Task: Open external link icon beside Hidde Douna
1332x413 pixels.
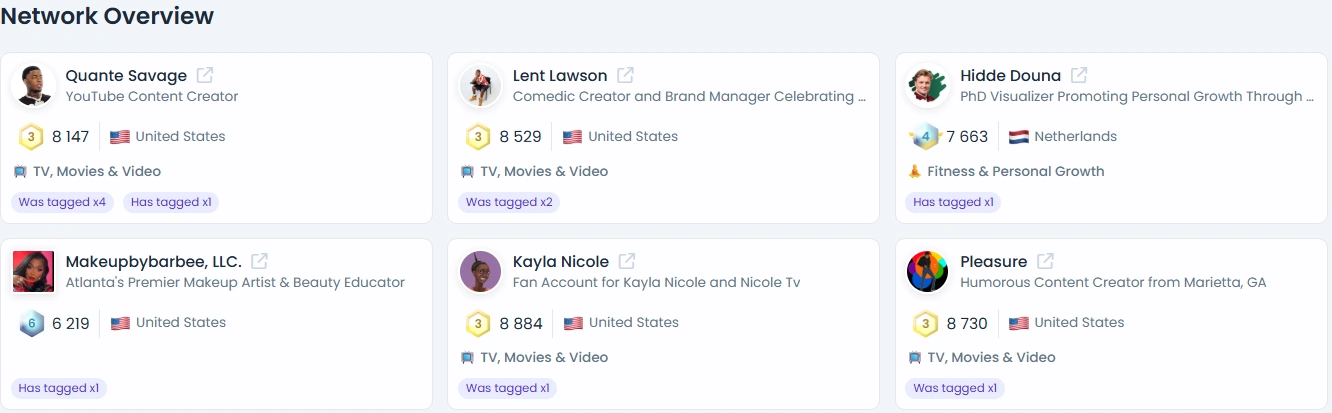Action: click(1079, 75)
